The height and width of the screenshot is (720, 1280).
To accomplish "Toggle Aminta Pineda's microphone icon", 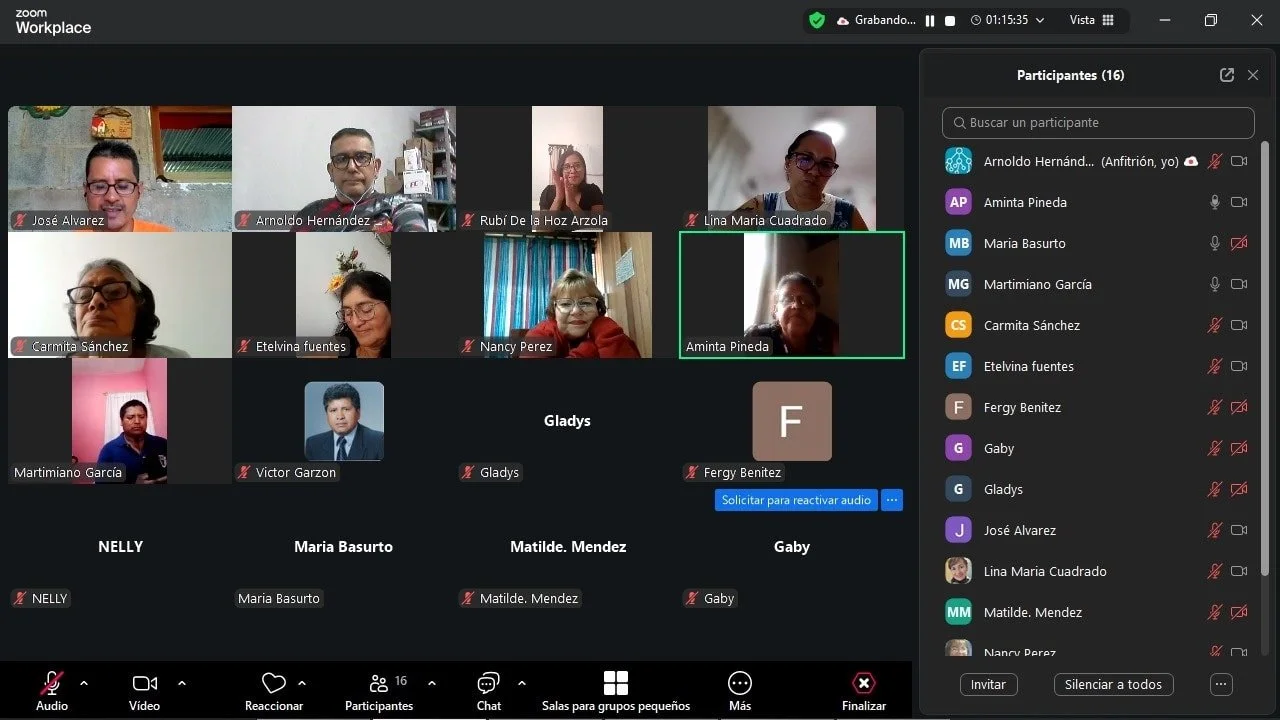I will tap(1215, 202).
